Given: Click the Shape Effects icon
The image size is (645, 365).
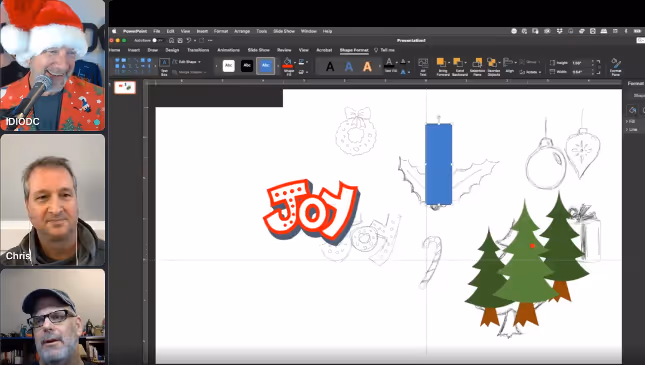Looking at the screenshot, I should [301, 72].
